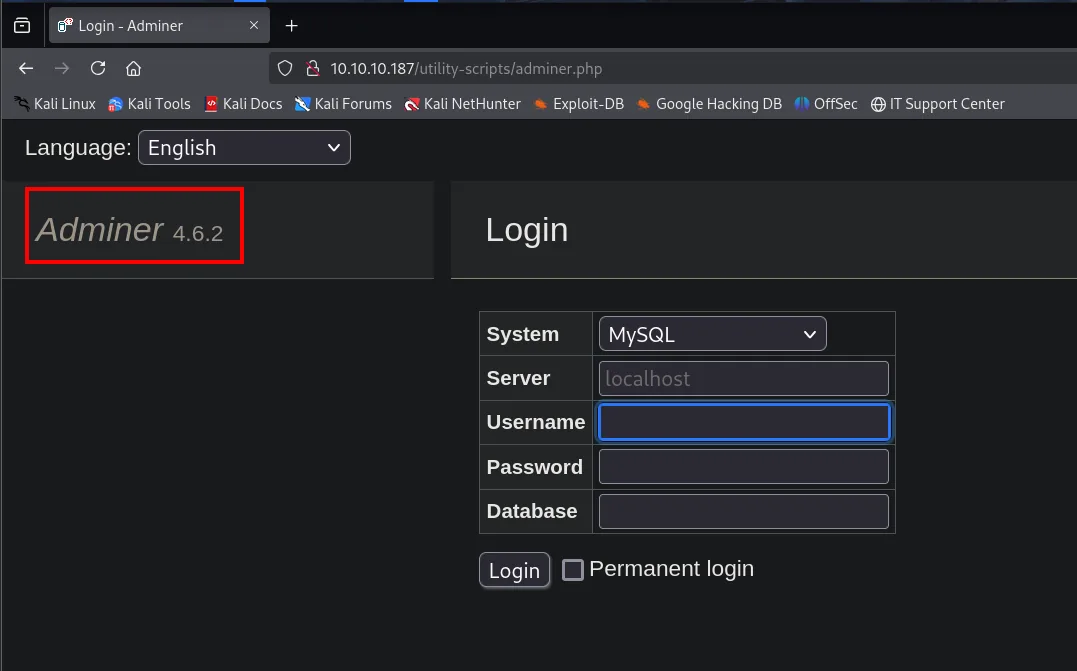This screenshot has width=1077, height=671.
Task: Open the Kali NetHunter bookmark
Action: 462,104
